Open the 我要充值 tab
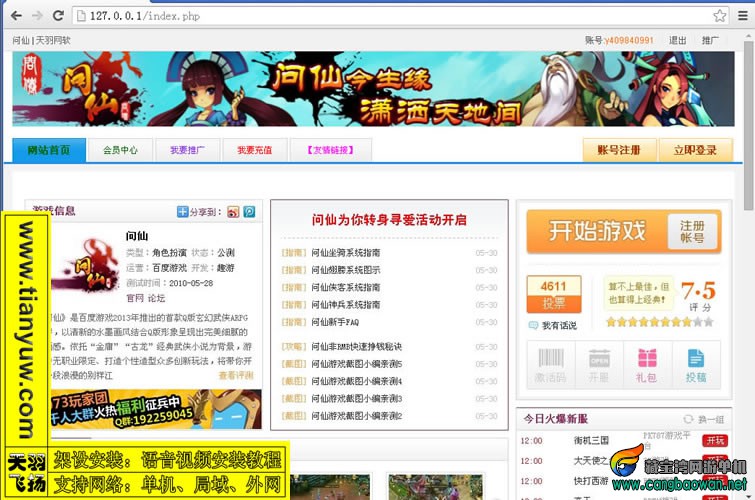Image resolution: width=755 pixels, height=500 pixels. point(255,150)
